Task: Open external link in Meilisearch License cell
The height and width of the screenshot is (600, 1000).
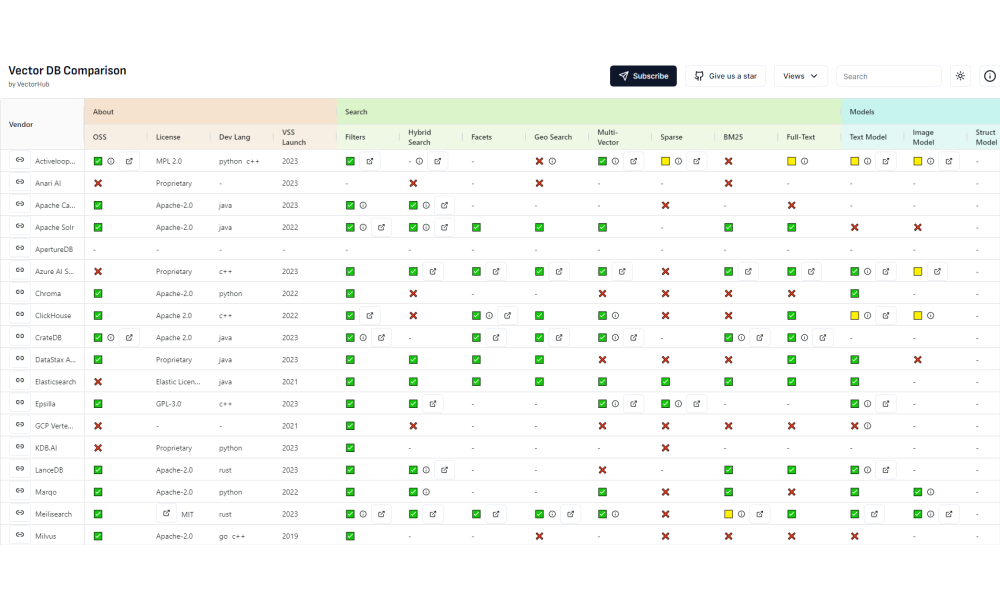Action: [166, 513]
